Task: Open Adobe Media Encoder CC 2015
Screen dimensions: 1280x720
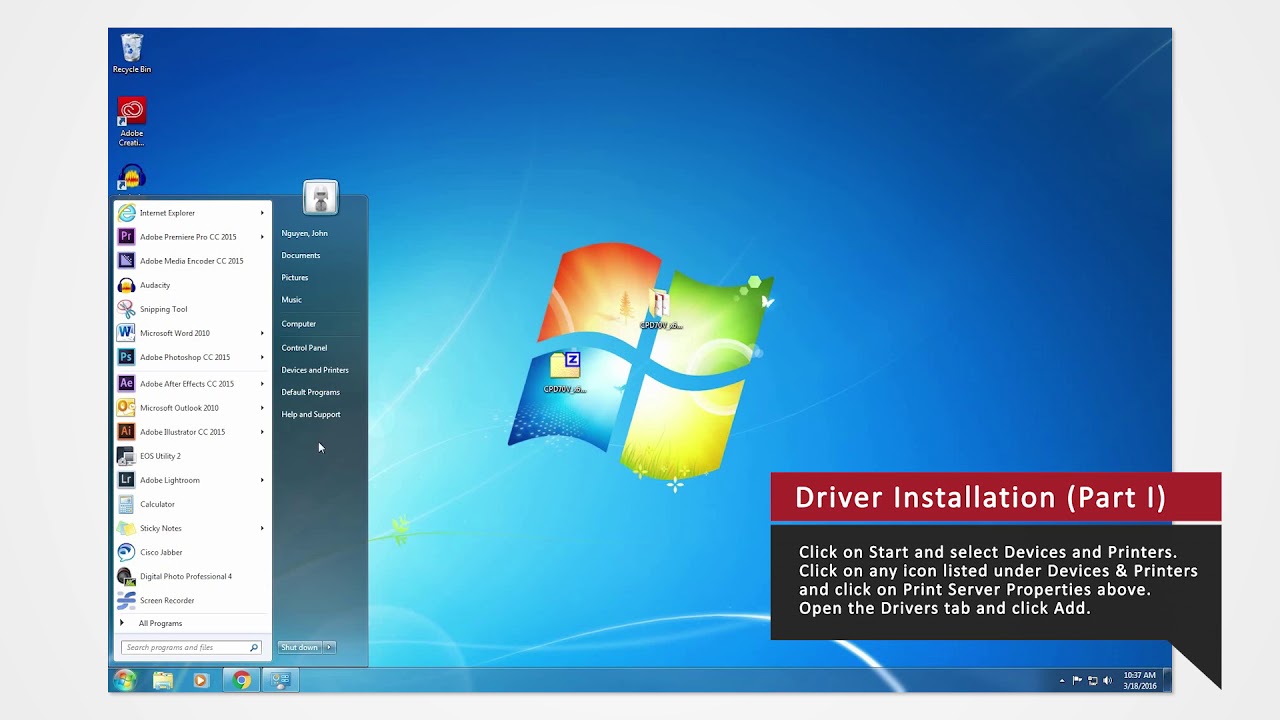Action: point(191,261)
